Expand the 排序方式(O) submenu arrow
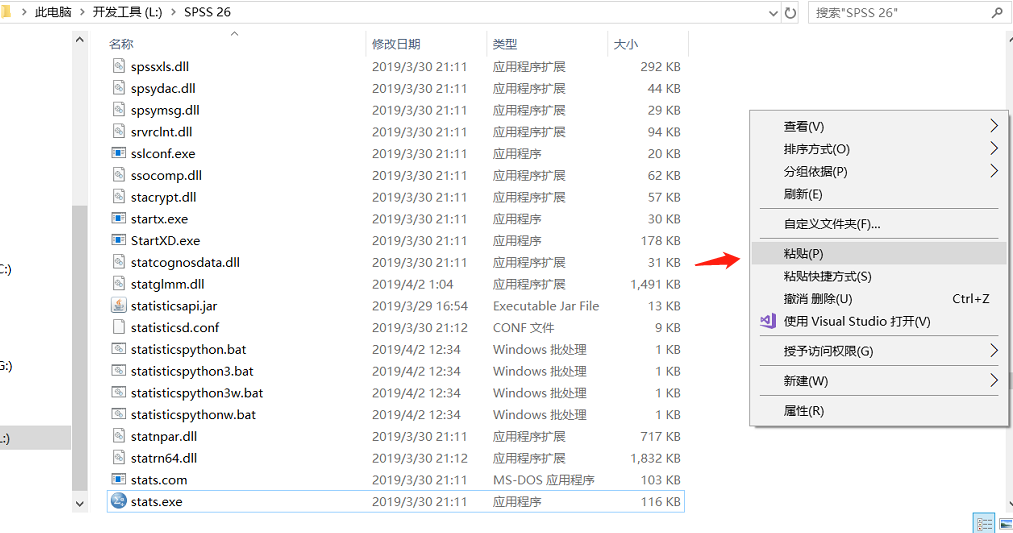 coord(994,149)
